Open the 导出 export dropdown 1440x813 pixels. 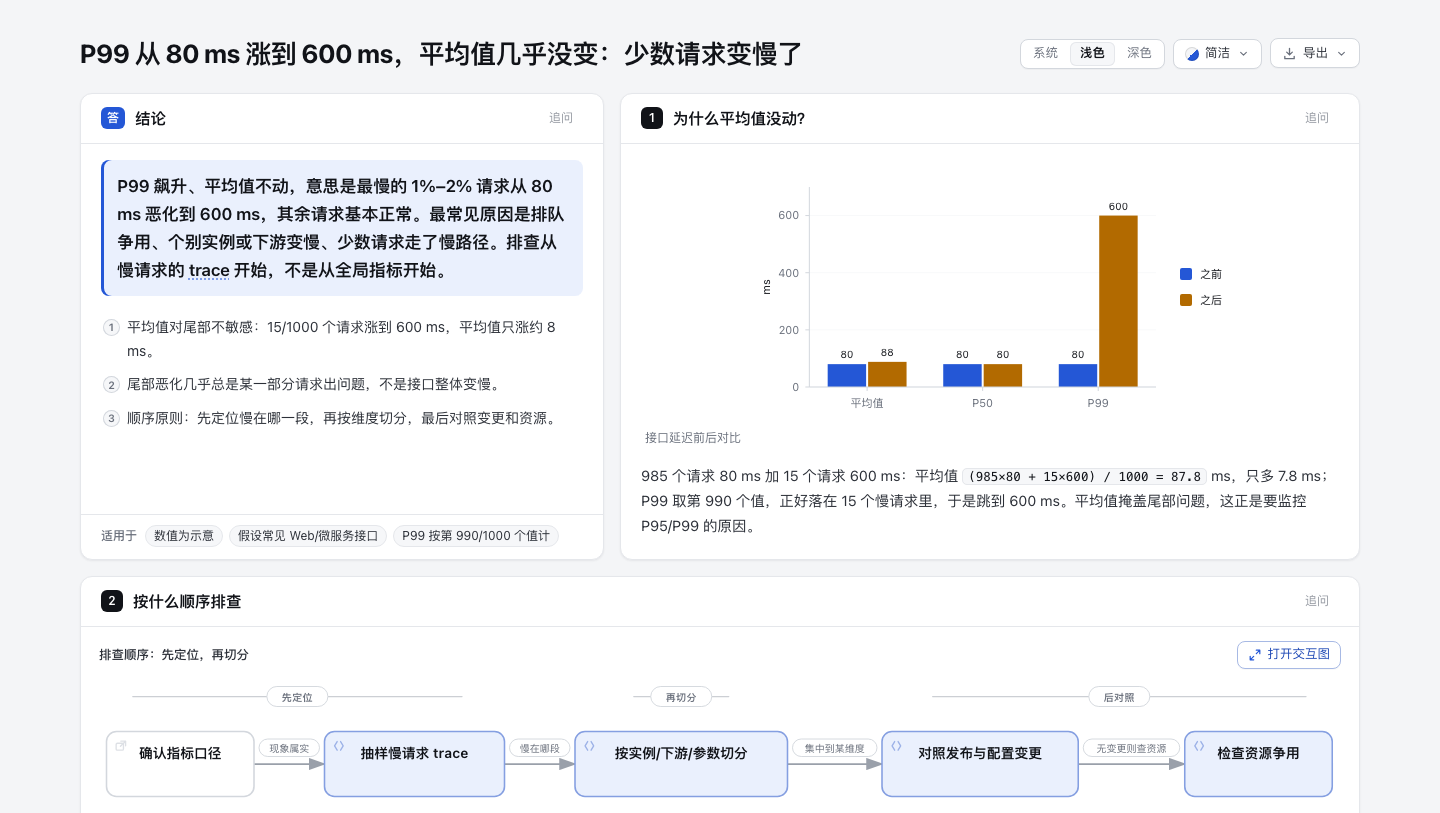click(1314, 53)
